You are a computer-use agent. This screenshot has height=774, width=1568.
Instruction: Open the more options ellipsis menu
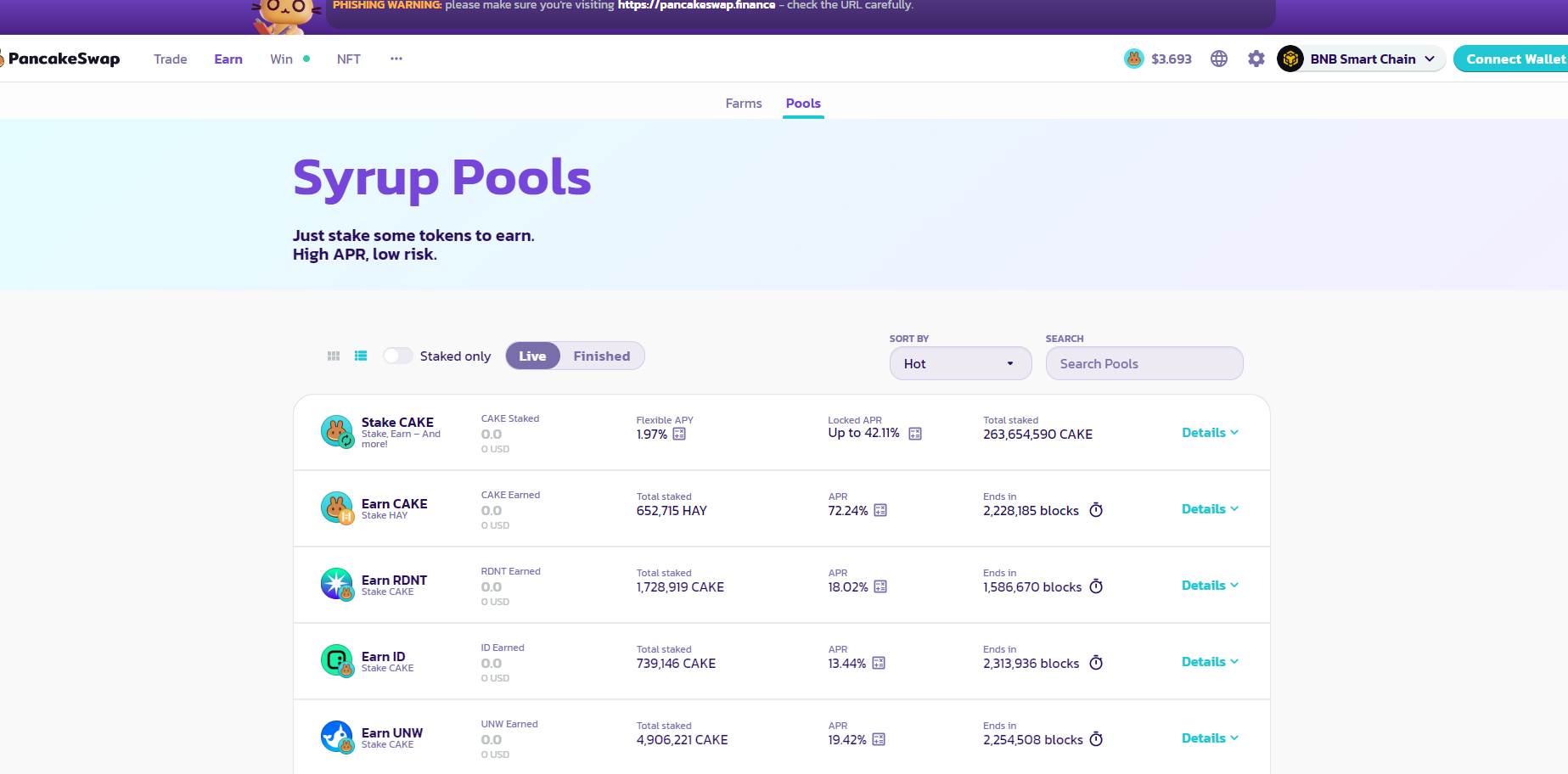(396, 59)
